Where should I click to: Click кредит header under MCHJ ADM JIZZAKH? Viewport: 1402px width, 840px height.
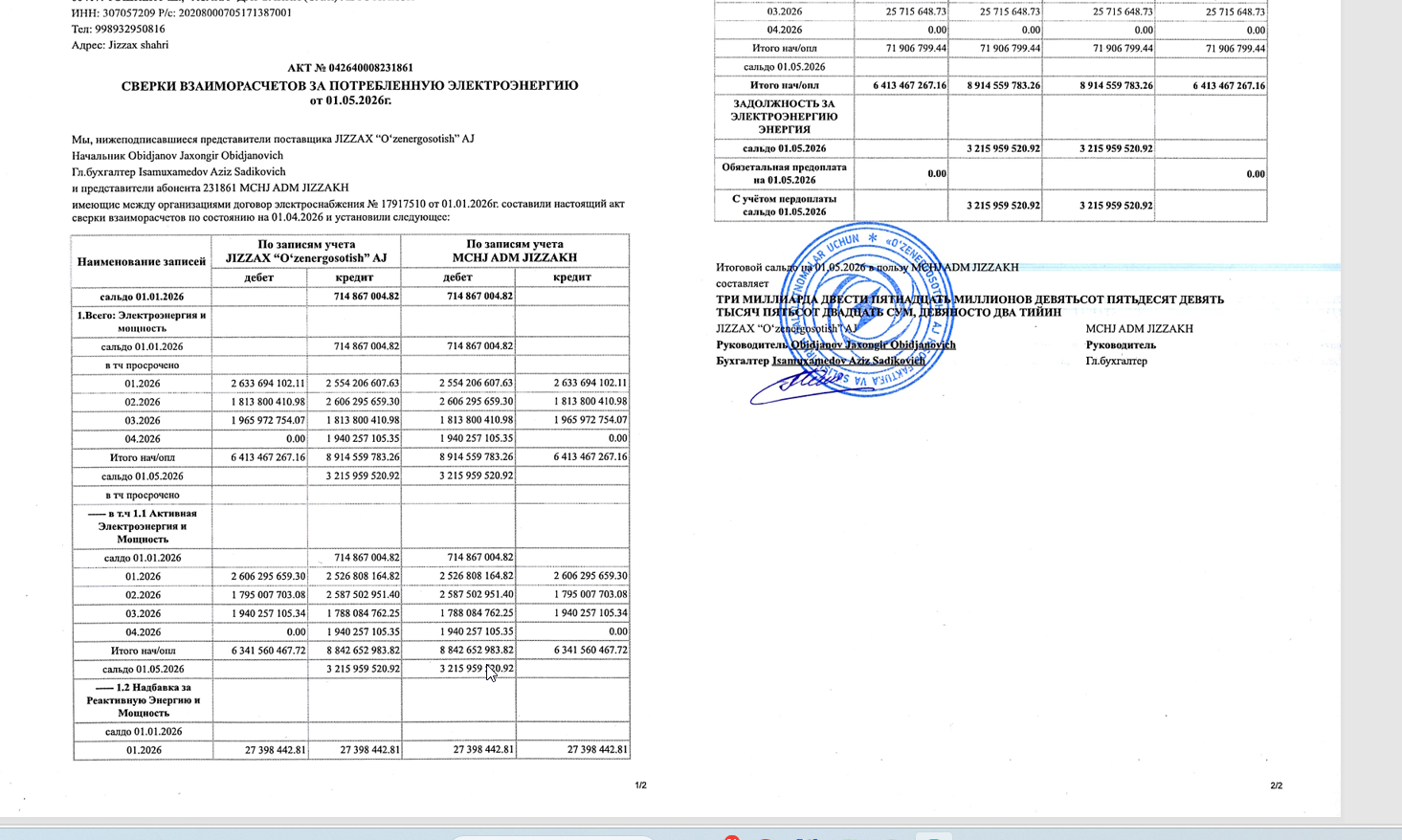(x=572, y=277)
